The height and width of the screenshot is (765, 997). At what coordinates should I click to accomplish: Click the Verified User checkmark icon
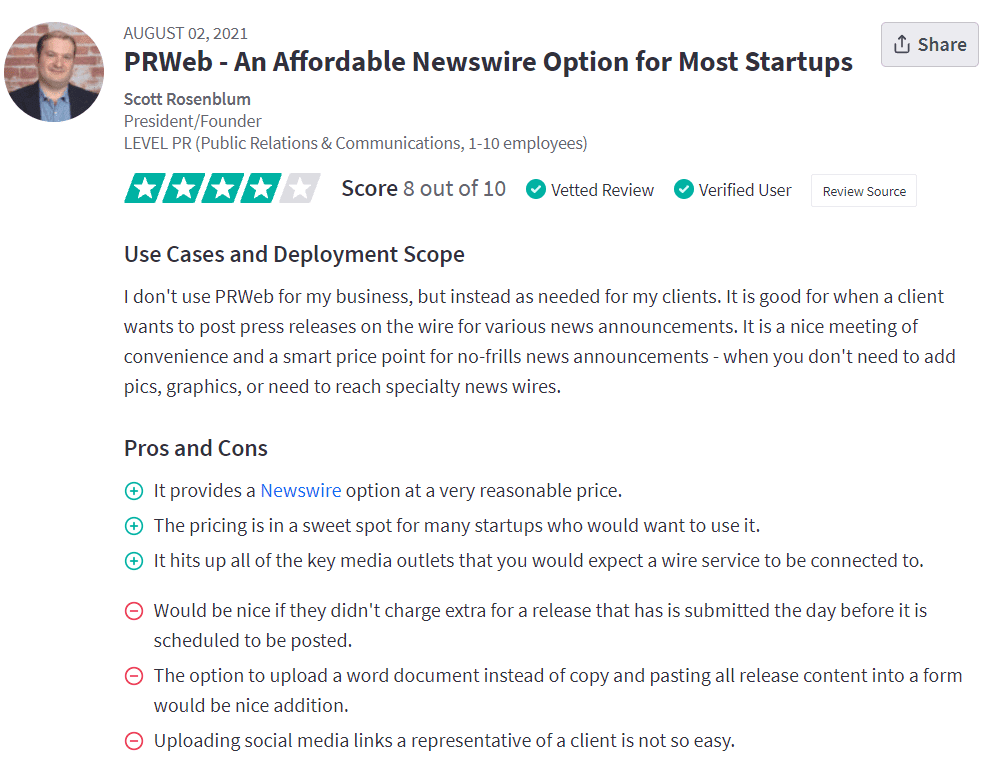click(684, 190)
